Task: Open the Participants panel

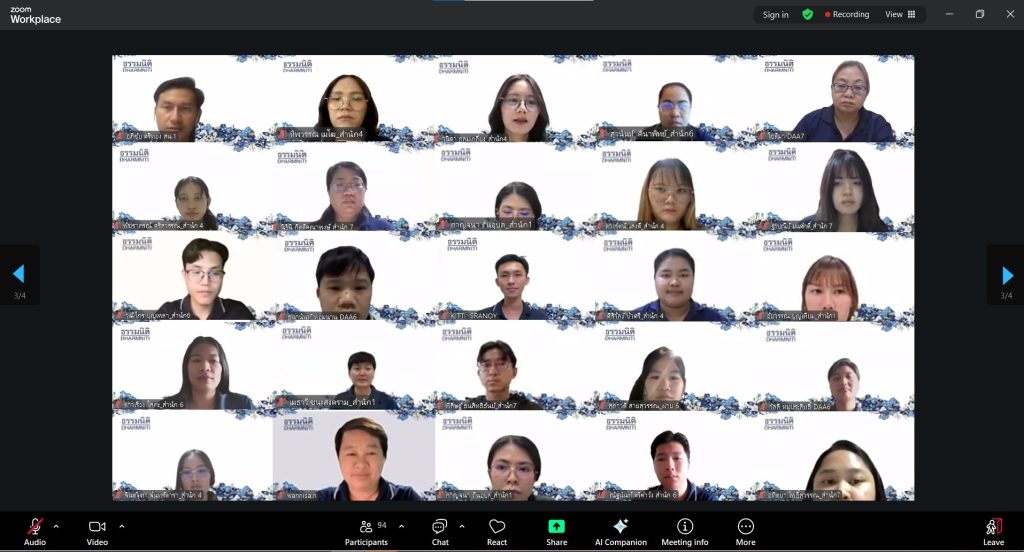Action: (366, 527)
